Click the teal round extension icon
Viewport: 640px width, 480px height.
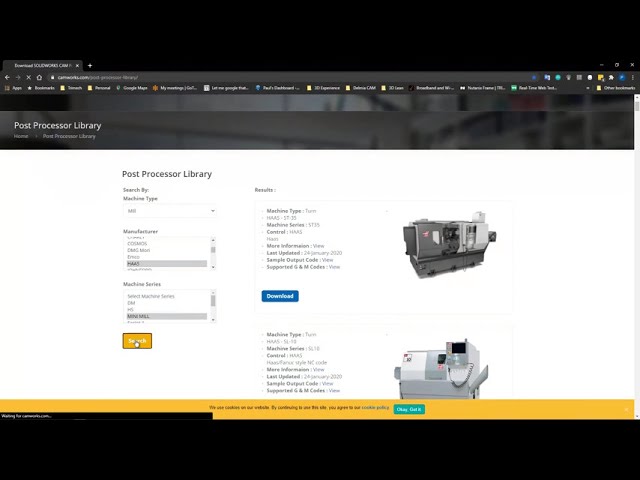click(x=558, y=77)
